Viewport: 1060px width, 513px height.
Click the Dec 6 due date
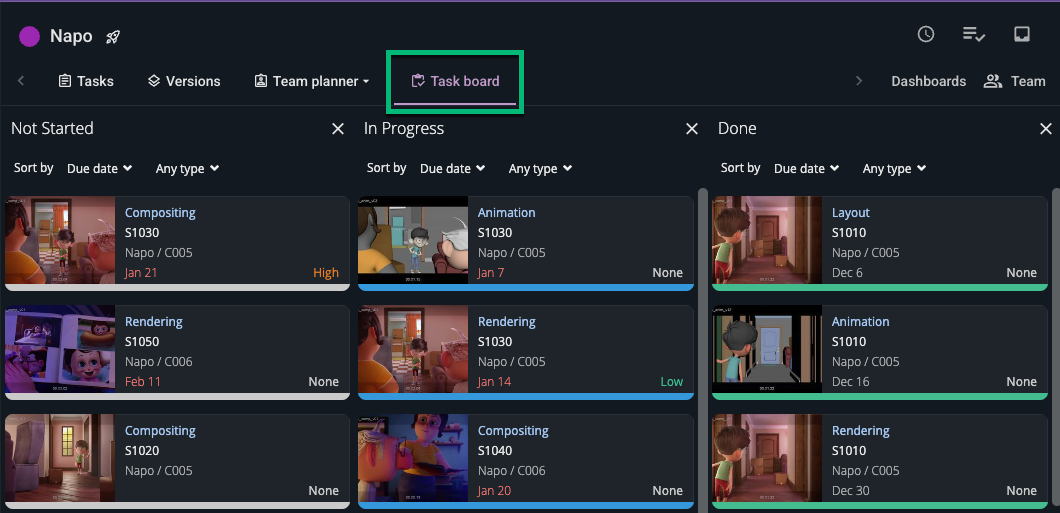pyautogui.click(x=848, y=273)
